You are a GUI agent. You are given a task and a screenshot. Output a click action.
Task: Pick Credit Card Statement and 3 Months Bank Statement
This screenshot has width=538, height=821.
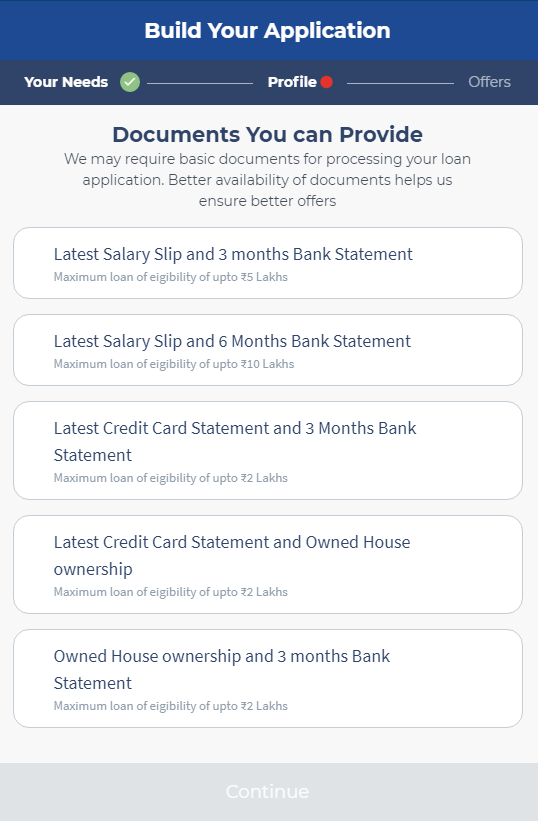point(268,450)
